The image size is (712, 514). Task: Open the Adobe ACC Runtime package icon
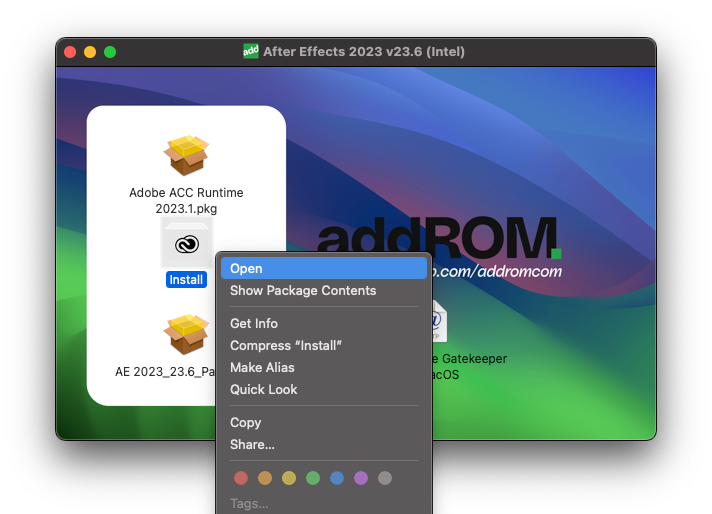click(x=186, y=155)
